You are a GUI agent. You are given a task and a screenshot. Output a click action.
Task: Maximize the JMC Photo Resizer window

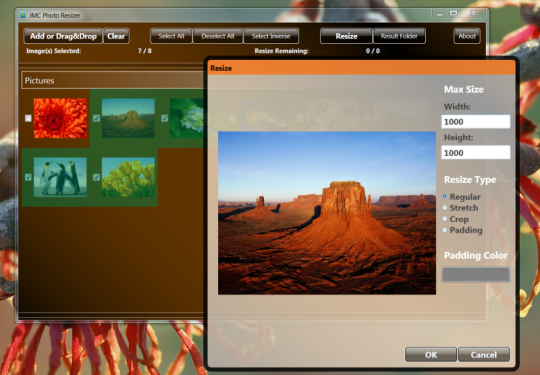click(454, 14)
